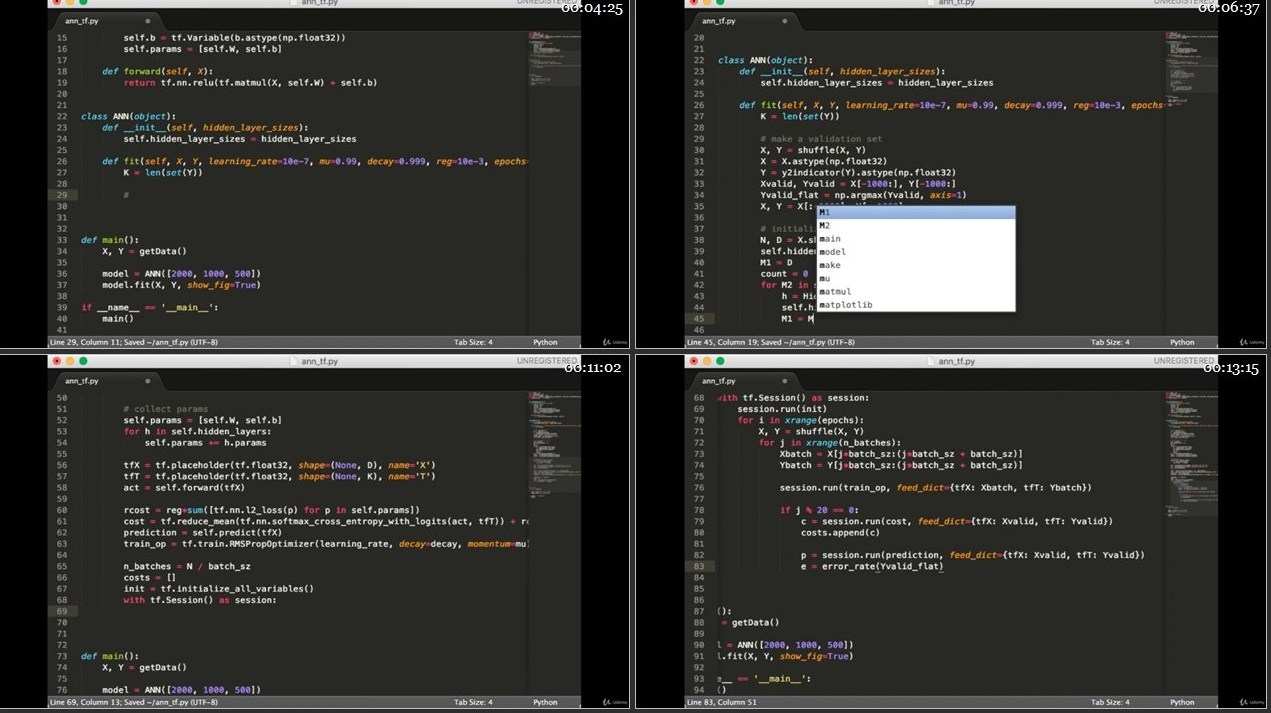Click green zoom button in Line 69 window
This screenshot has width=1271, height=713.
(83, 360)
